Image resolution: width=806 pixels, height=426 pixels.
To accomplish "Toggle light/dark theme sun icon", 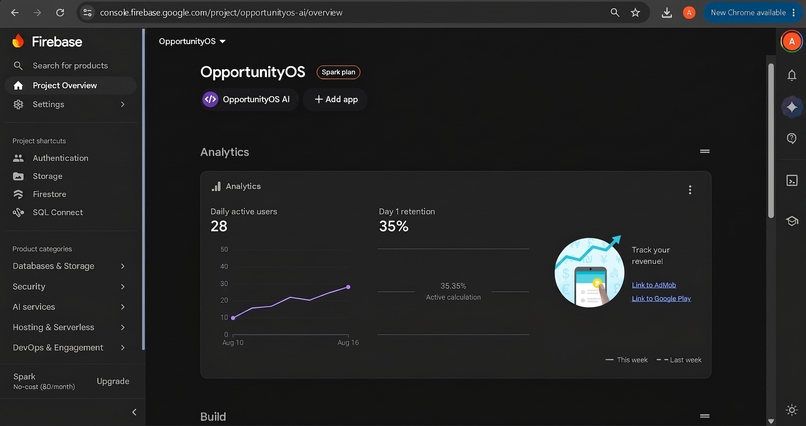I will click(792, 410).
